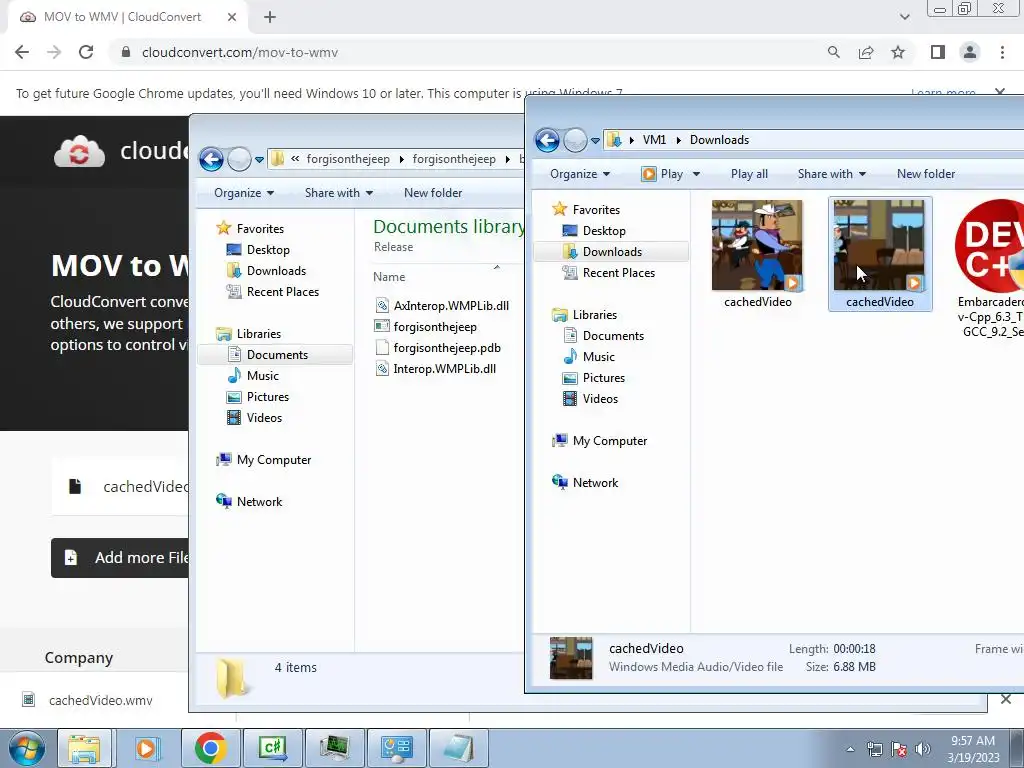Select the Interop.WMPLib.dll file
1024x768 pixels.
(x=444, y=368)
